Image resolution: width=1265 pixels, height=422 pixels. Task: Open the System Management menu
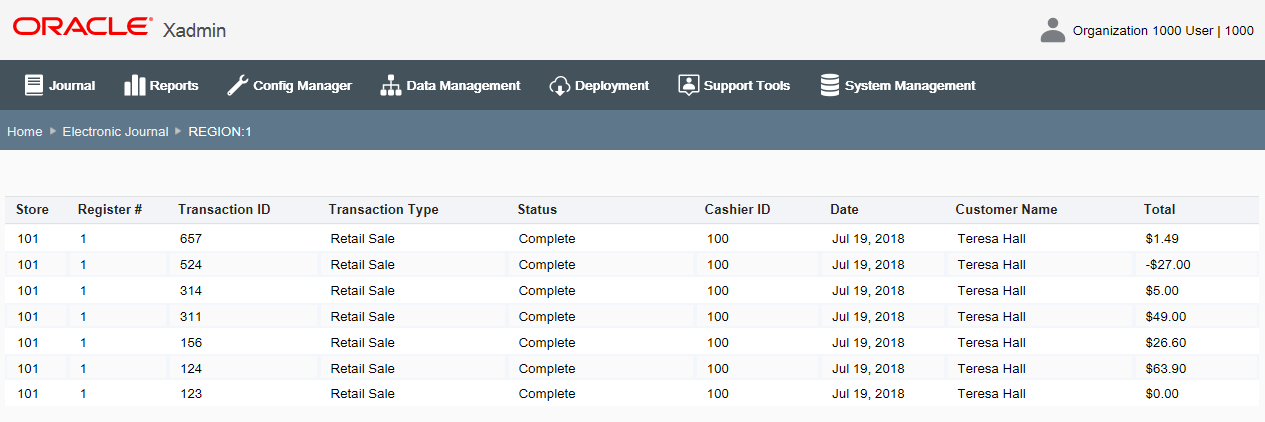(897, 85)
